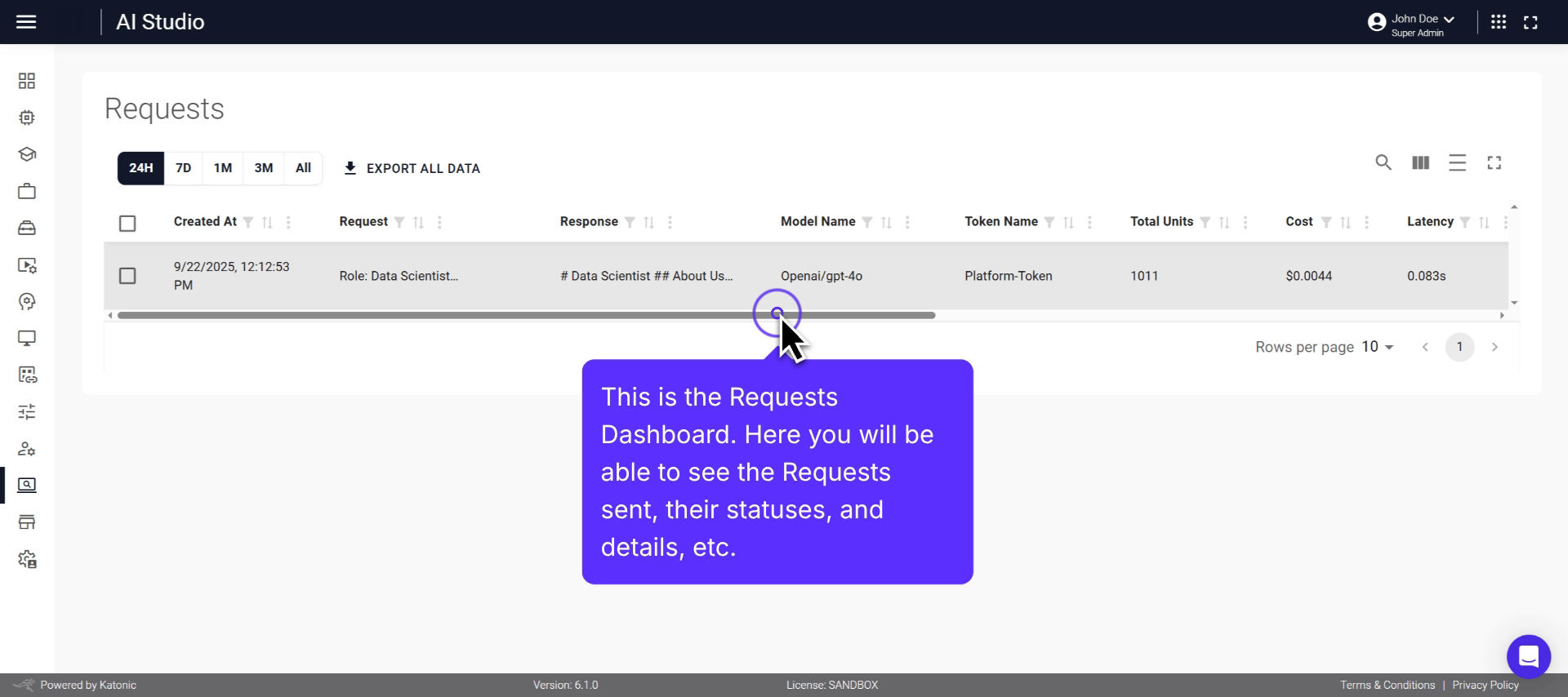Select the 24H time range tab
Viewport: 1568px width, 697px height.
[140, 168]
